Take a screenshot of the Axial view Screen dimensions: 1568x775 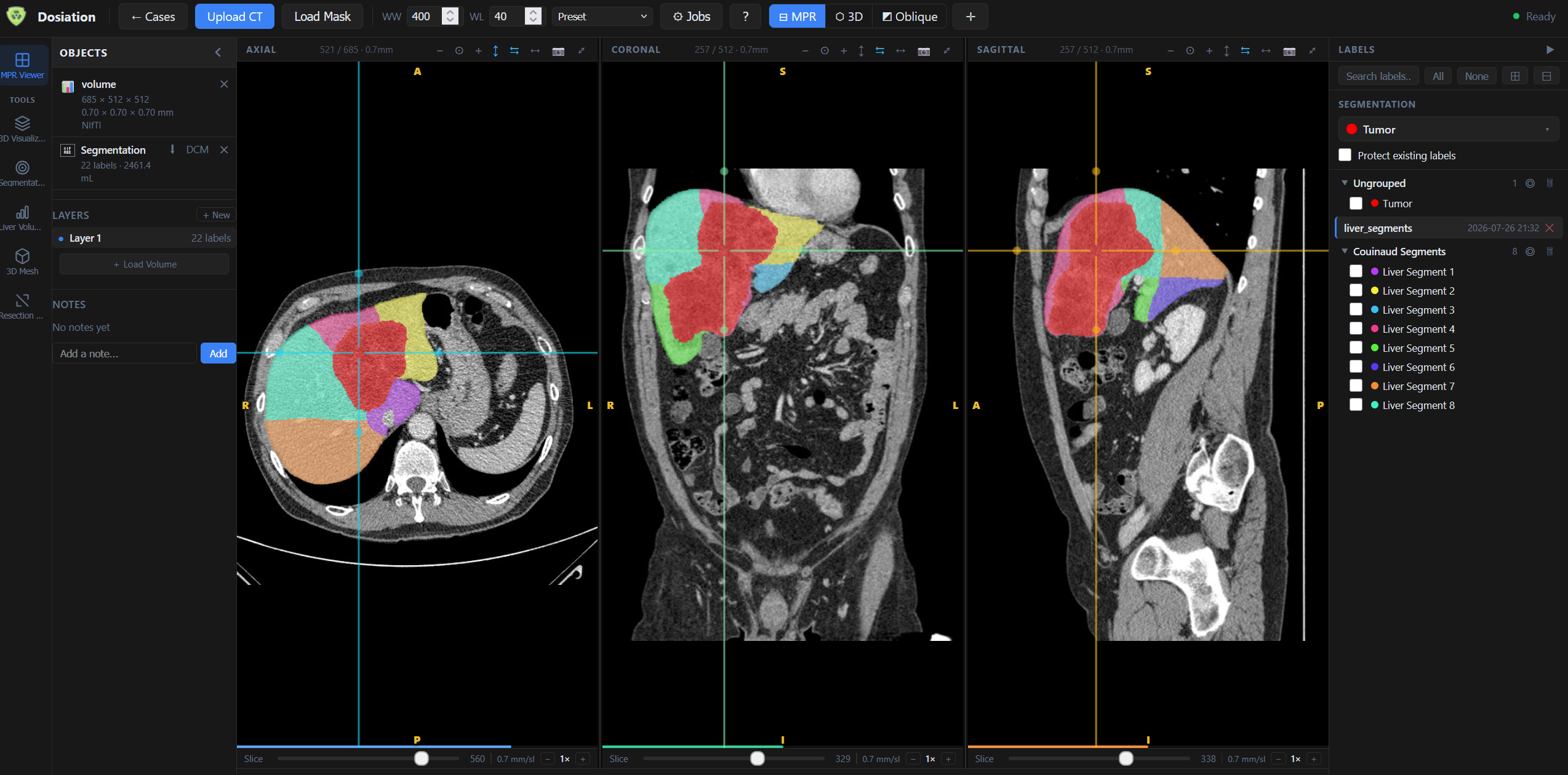[x=558, y=51]
